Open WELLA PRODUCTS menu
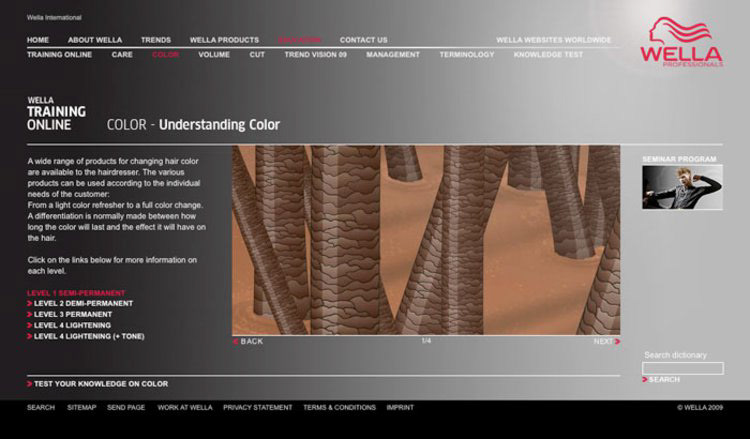Image resolution: width=750 pixels, height=439 pixels. point(224,40)
